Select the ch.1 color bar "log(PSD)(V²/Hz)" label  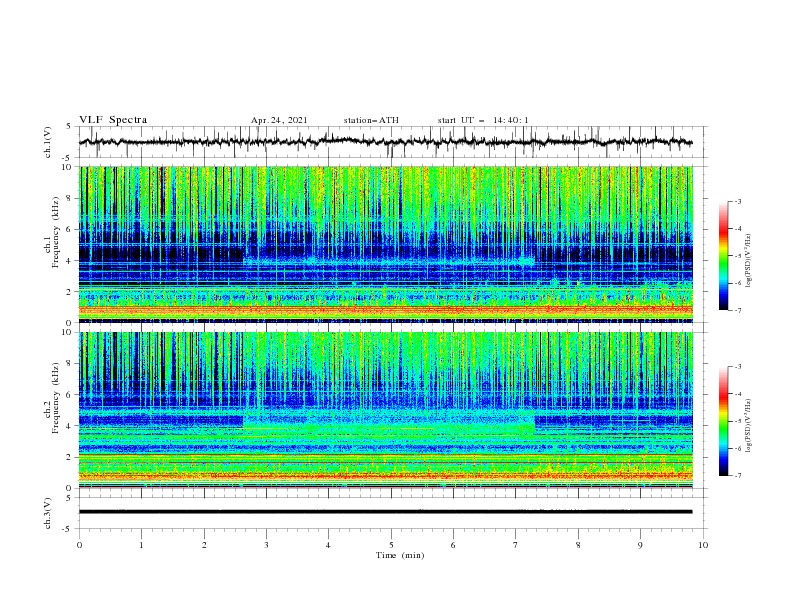pos(749,261)
